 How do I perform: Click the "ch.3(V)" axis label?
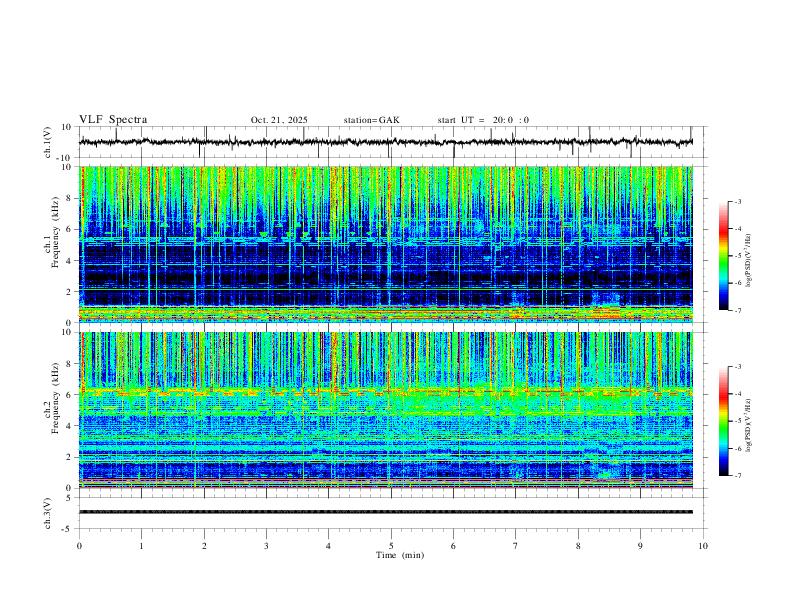pyautogui.click(x=48, y=514)
